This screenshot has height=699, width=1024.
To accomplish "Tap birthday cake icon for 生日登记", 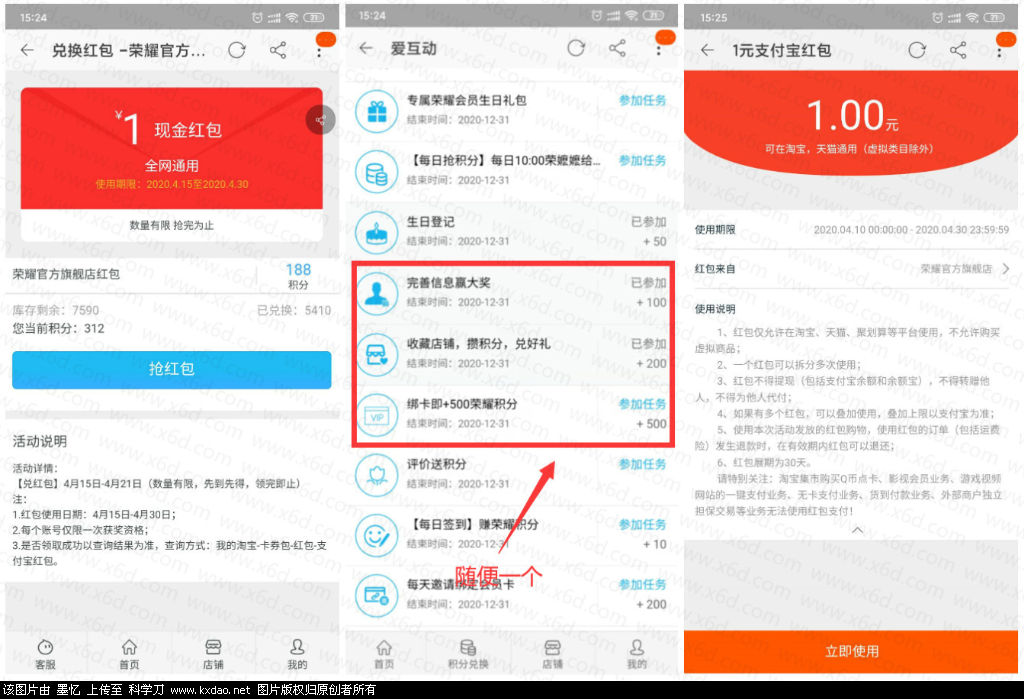I will [x=377, y=233].
